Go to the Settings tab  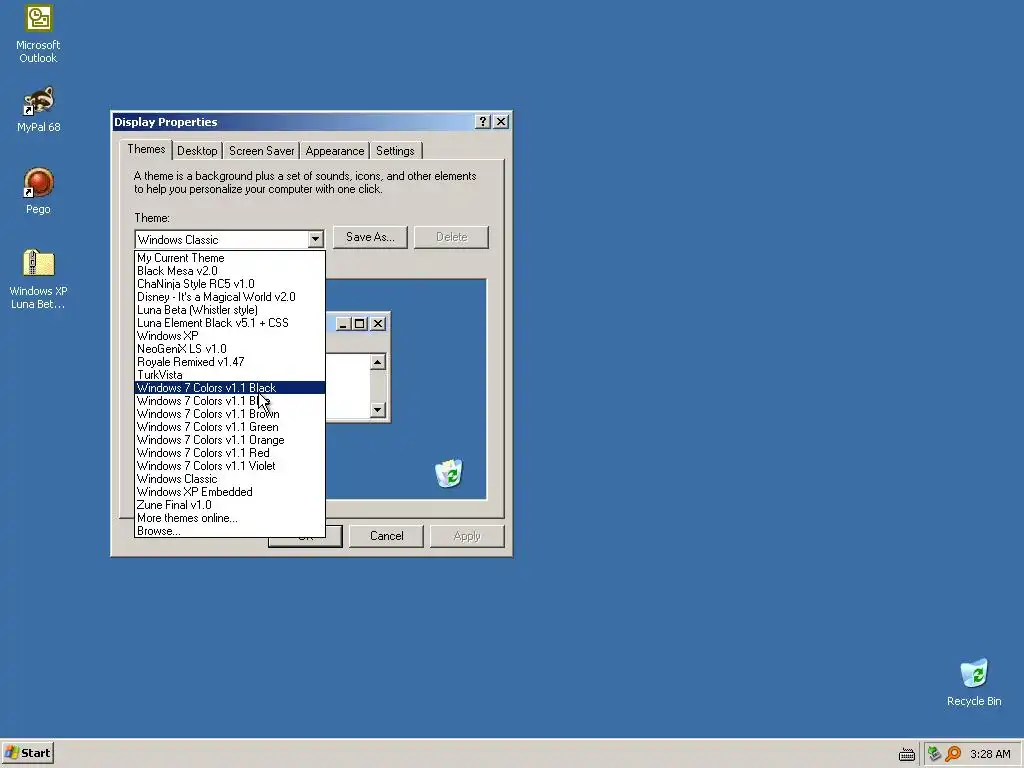tap(395, 151)
